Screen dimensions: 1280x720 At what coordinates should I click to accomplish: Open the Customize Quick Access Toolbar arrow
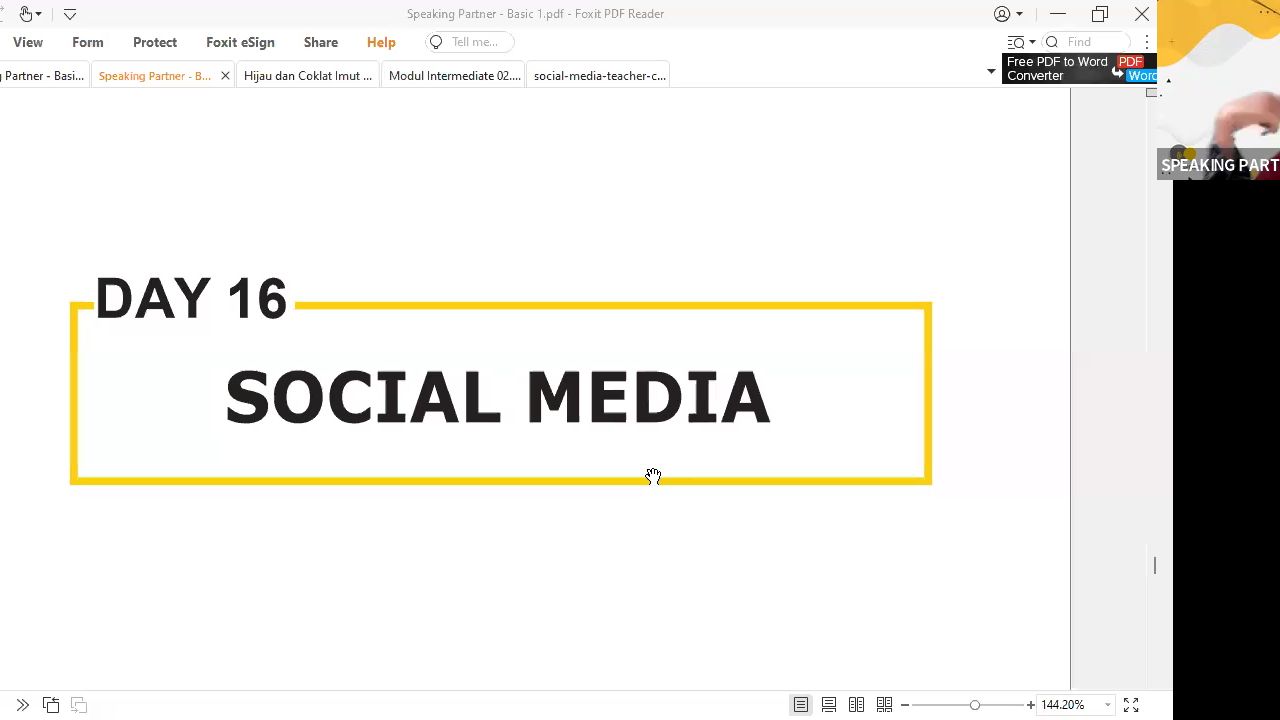coord(70,14)
